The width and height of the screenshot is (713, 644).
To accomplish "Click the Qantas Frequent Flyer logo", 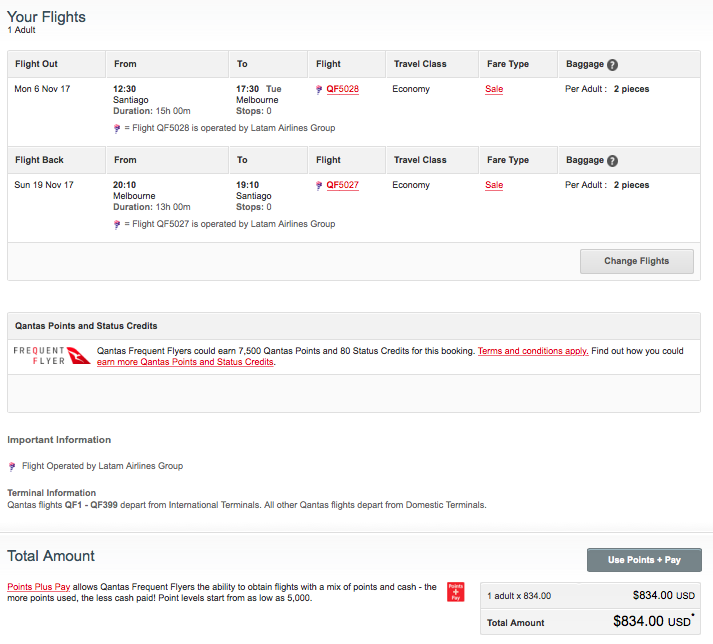I will point(52,356).
